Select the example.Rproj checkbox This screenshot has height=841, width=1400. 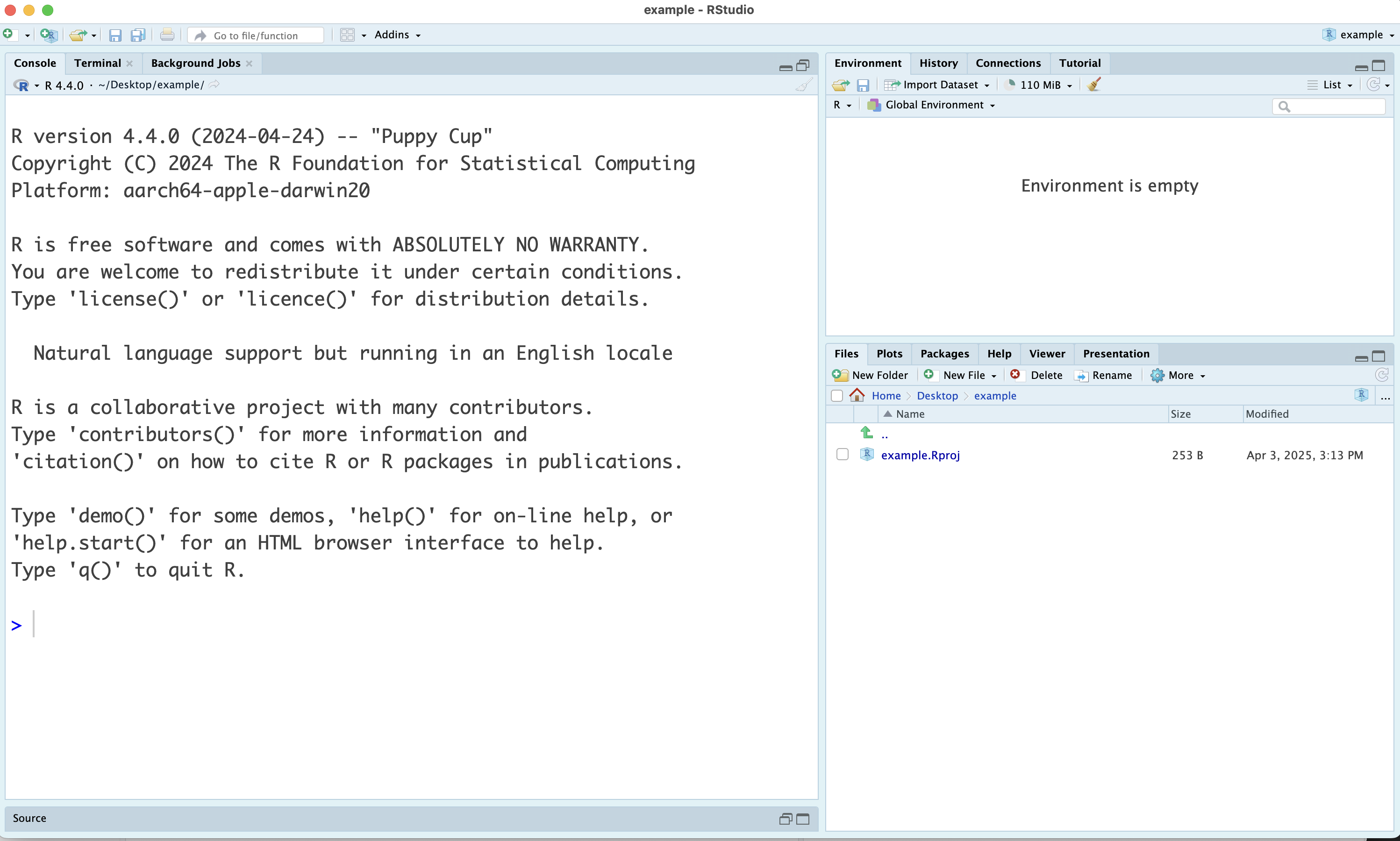coord(842,454)
